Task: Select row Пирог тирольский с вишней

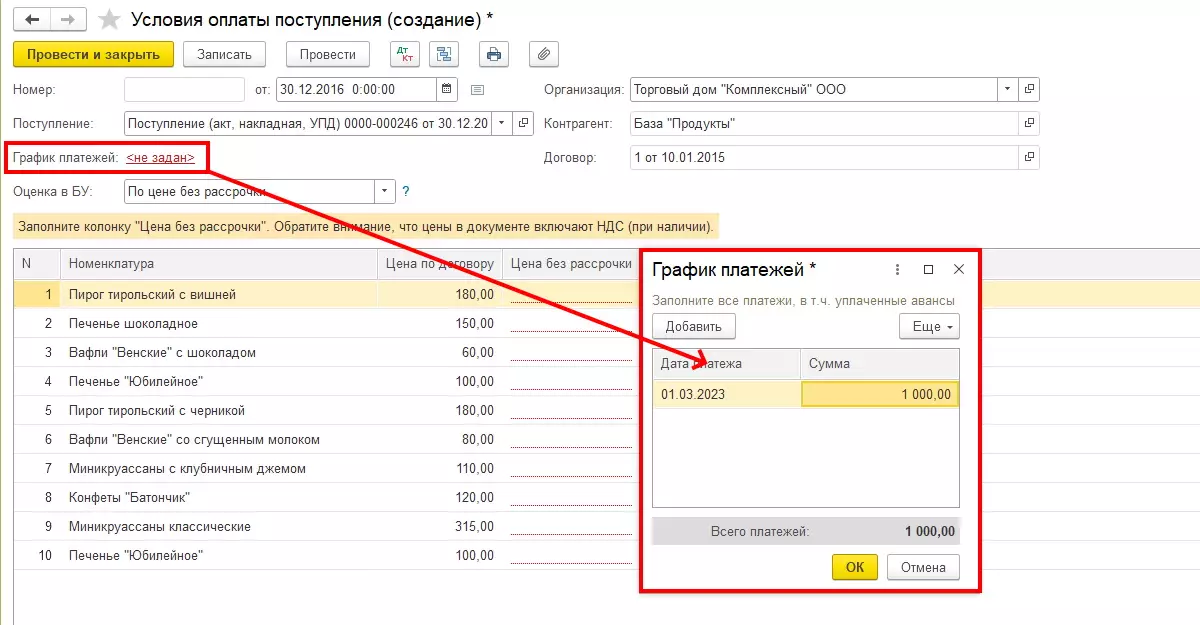Action: [218, 295]
